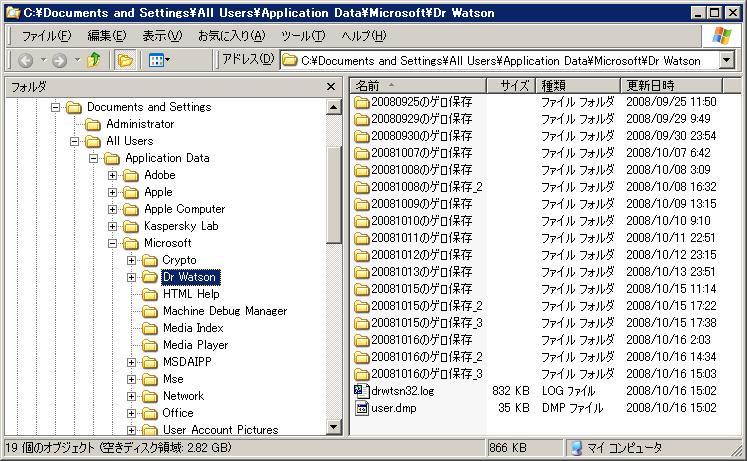Select the Administrator folder in tree

(x=140, y=124)
